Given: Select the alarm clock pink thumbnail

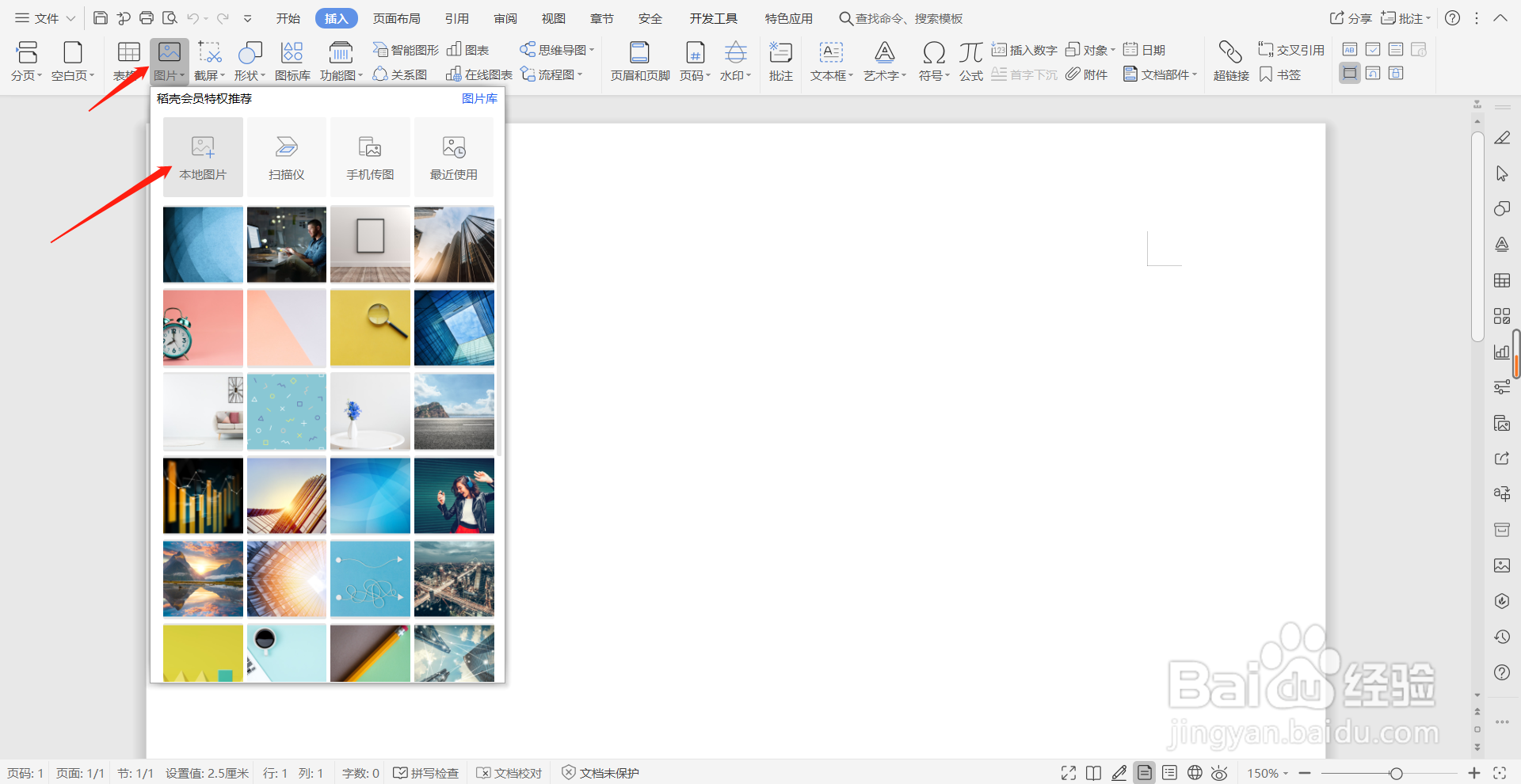Looking at the screenshot, I should coord(203,328).
